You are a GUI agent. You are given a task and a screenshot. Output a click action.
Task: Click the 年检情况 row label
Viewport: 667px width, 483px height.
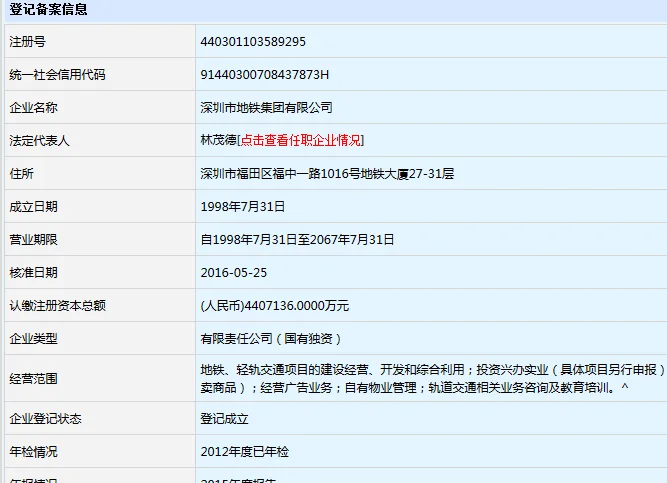(x=33, y=452)
